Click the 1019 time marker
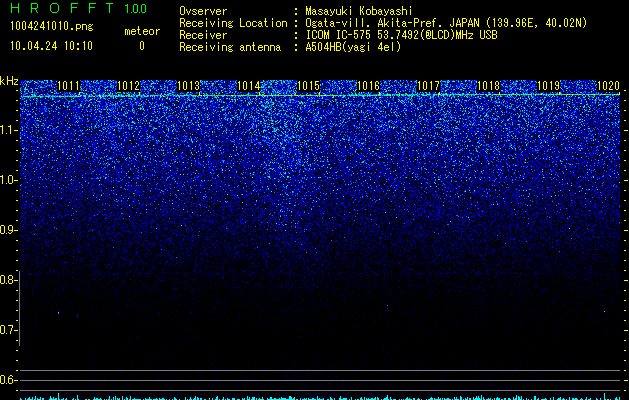The image size is (629, 400). (548, 86)
